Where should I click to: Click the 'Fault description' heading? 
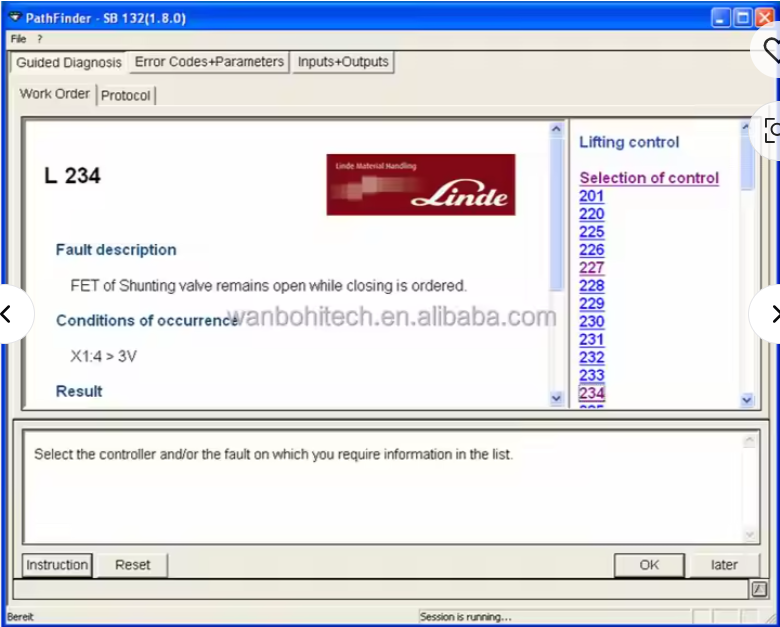click(x=116, y=250)
